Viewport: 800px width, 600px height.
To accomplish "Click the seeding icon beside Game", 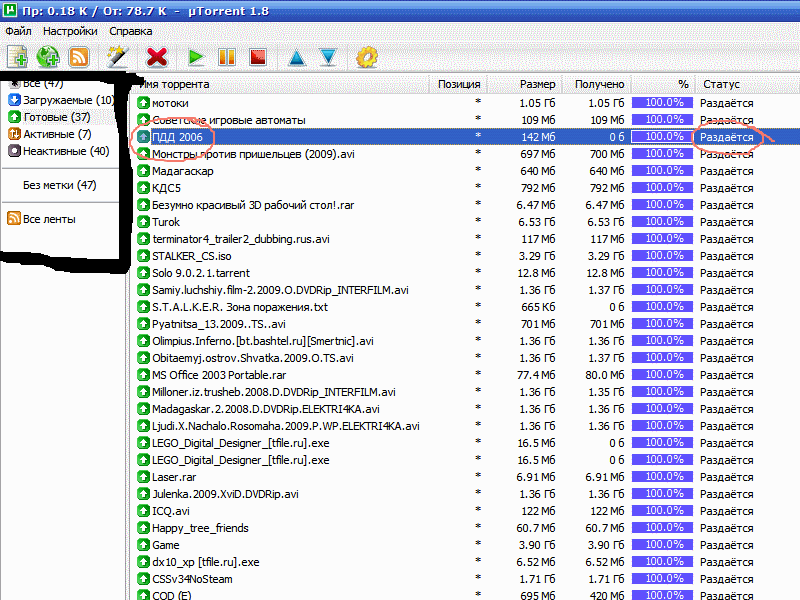I will (143, 545).
